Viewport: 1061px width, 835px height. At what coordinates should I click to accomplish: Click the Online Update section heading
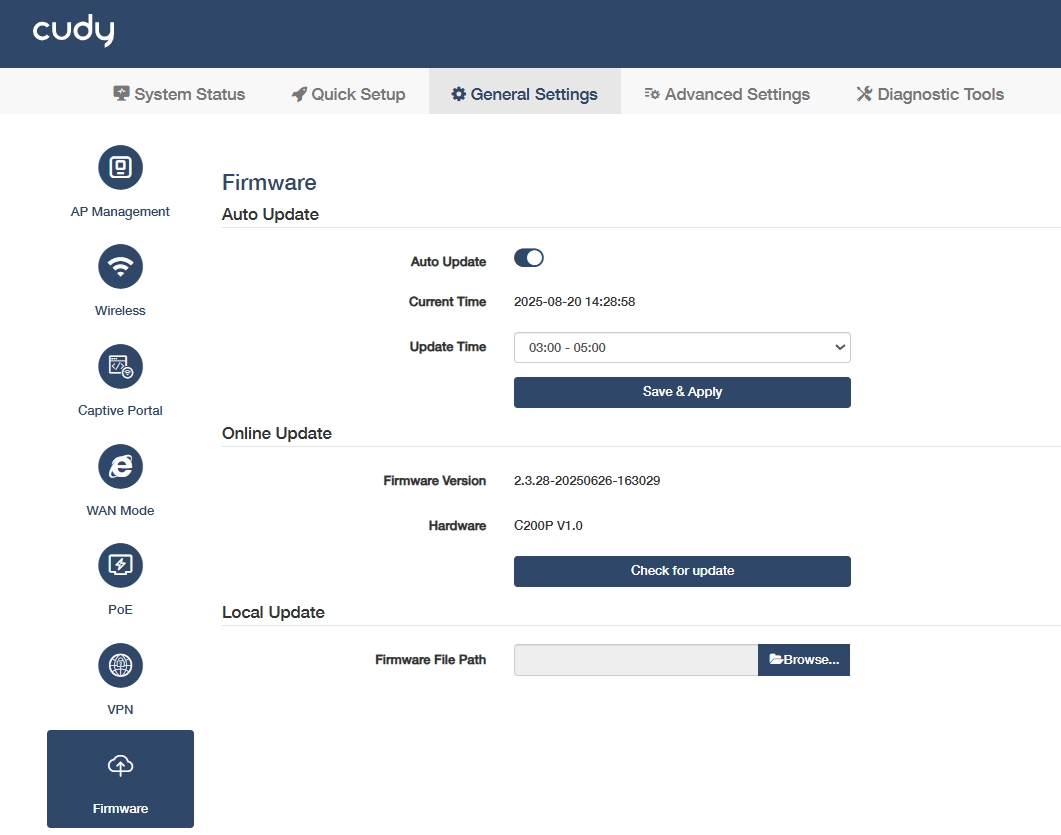pos(277,433)
